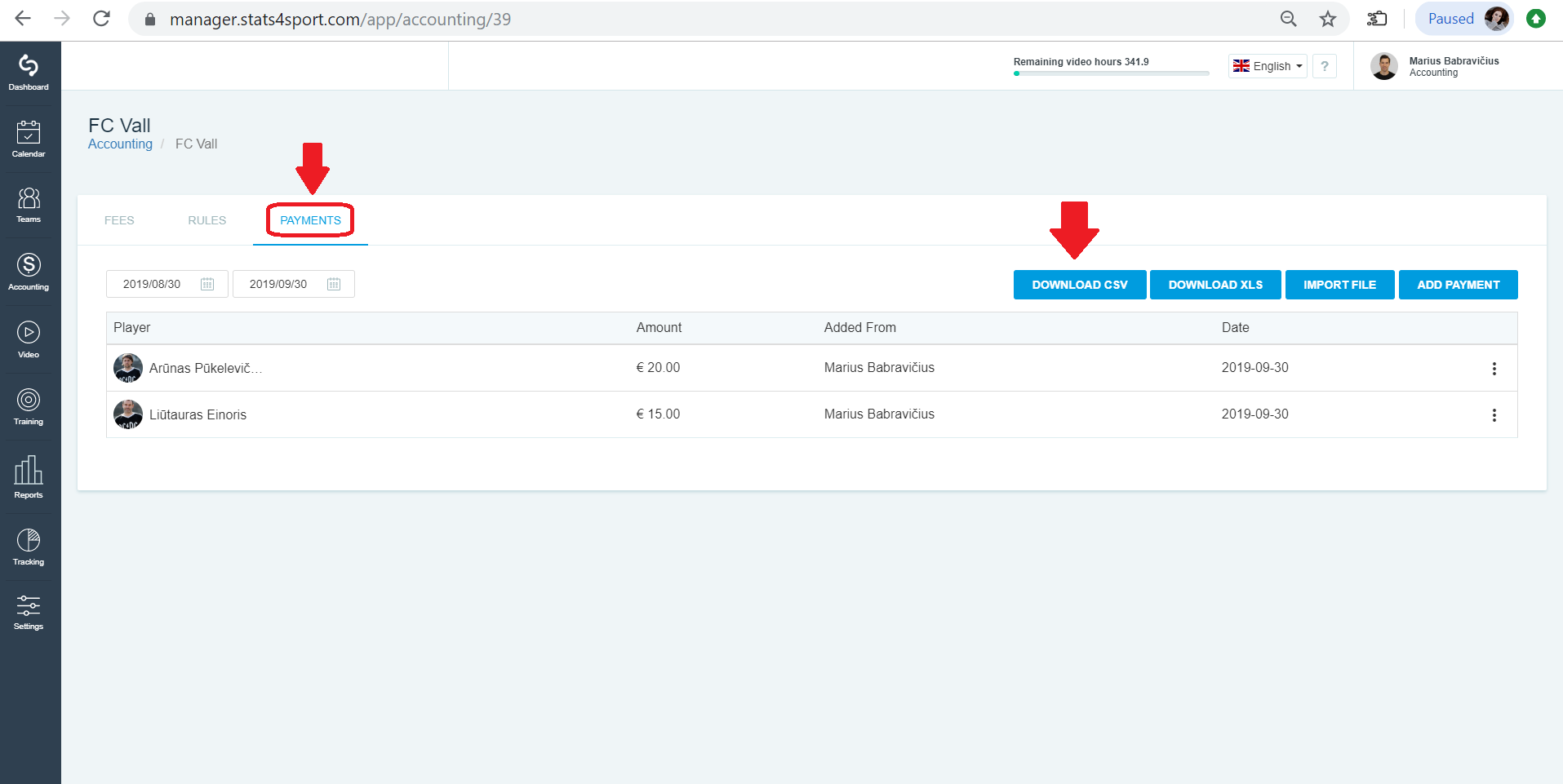The width and height of the screenshot is (1563, 784).
Task: Open row options for Liūtauras Einoris payment
Action: pyautogui.click(x=1494, y=415)
